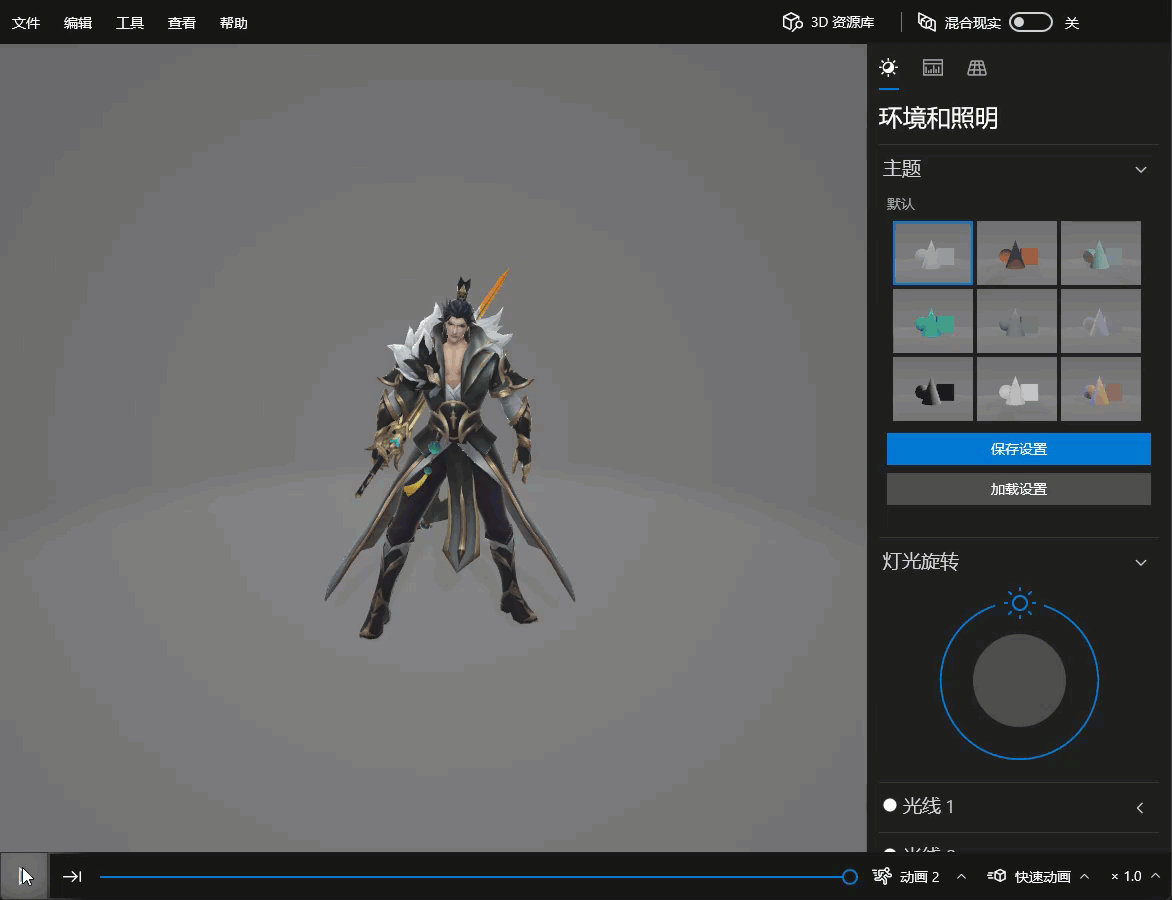Toggle the 光线 1 white dot

pos(889,805)
